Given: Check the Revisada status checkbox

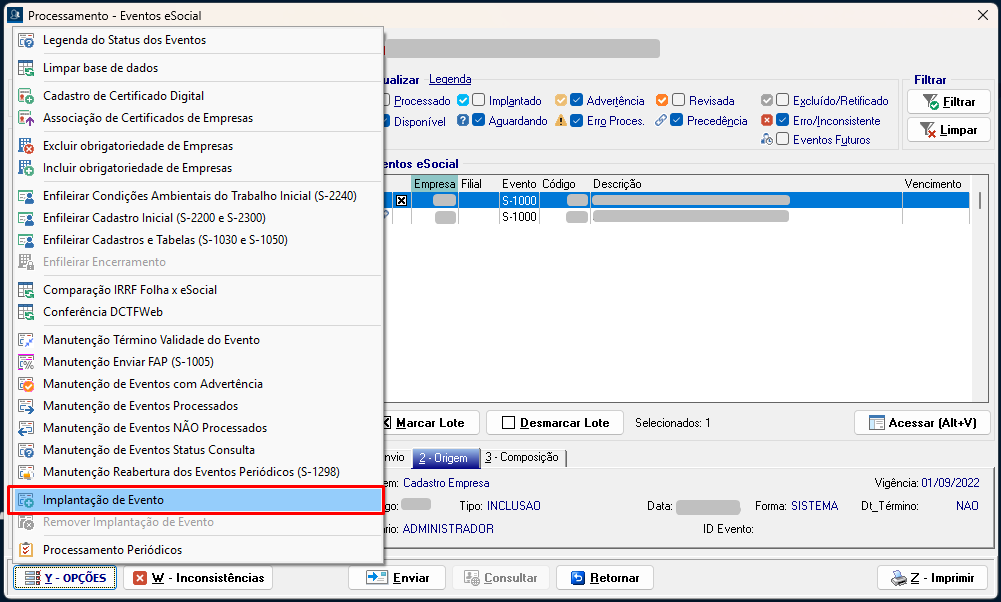Looking at the screenshot, I should coord(678,100).
